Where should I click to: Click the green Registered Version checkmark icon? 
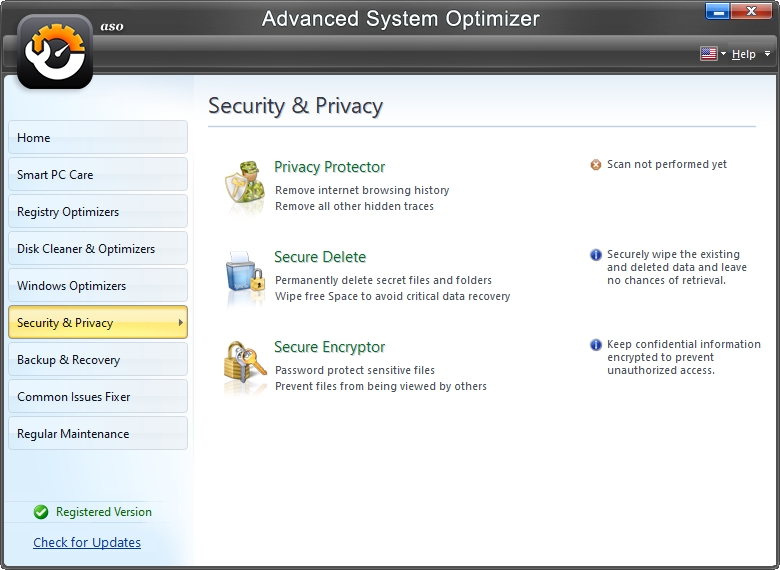click(41, 512)
